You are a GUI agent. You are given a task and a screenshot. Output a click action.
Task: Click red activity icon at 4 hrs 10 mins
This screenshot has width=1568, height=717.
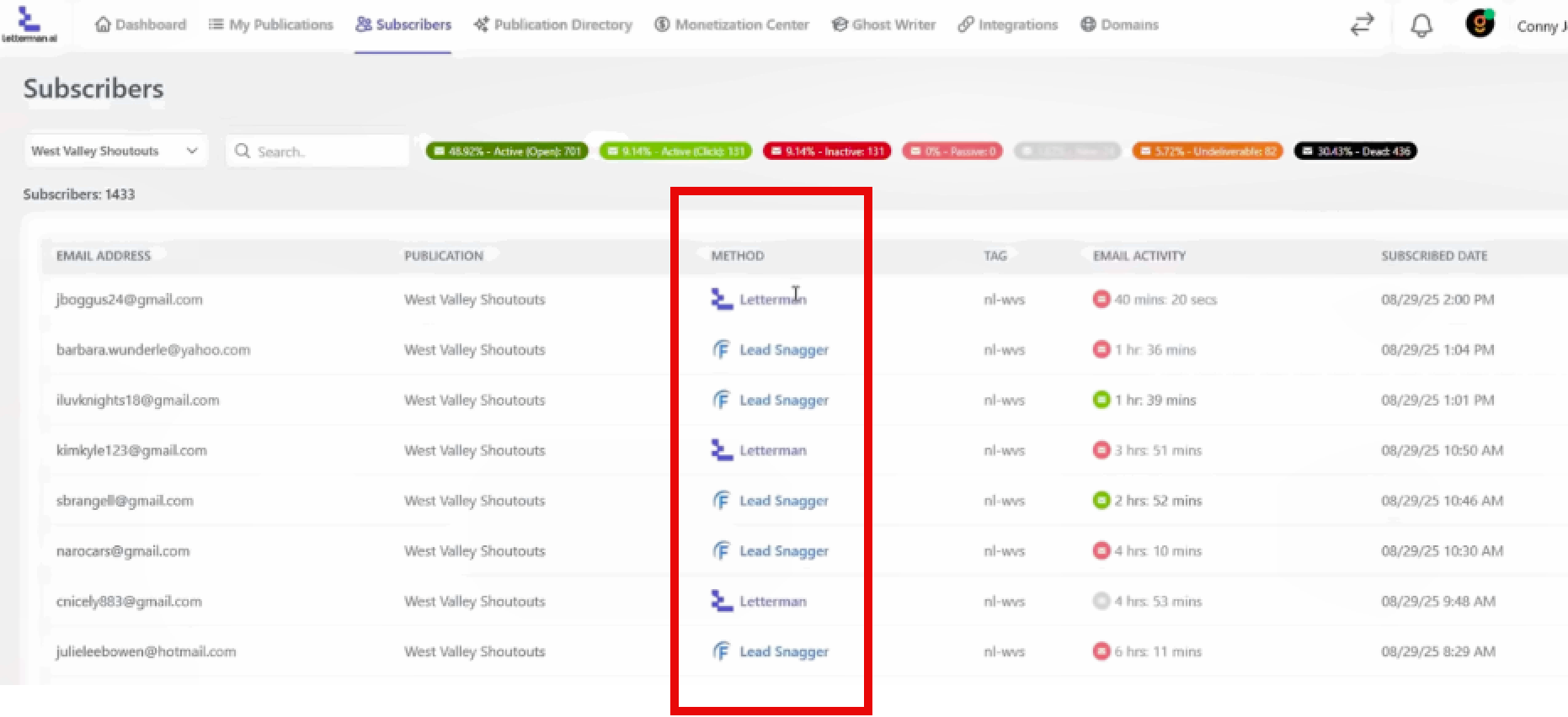1101,551
